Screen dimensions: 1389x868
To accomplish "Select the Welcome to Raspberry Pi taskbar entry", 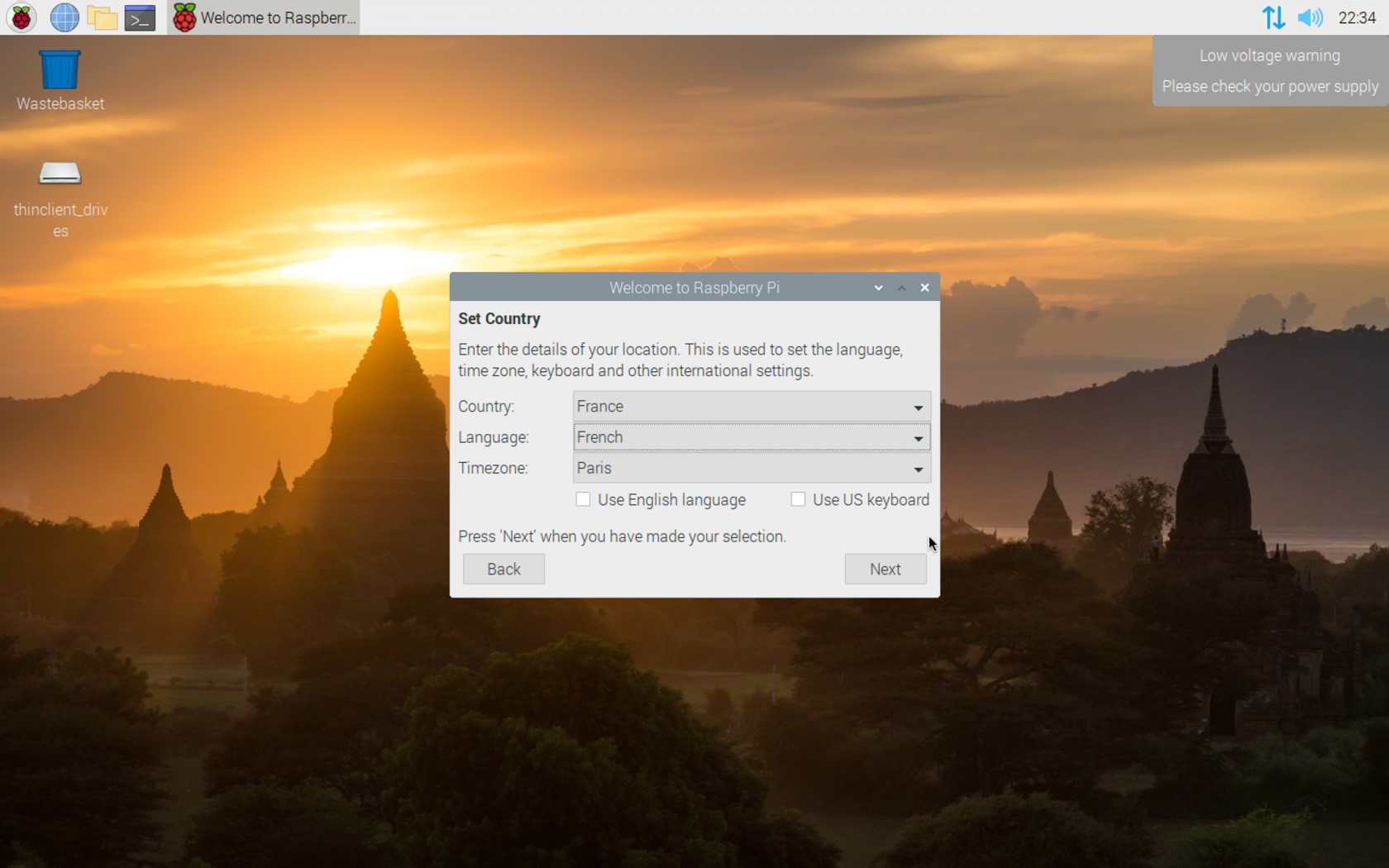I will point(264,17).
